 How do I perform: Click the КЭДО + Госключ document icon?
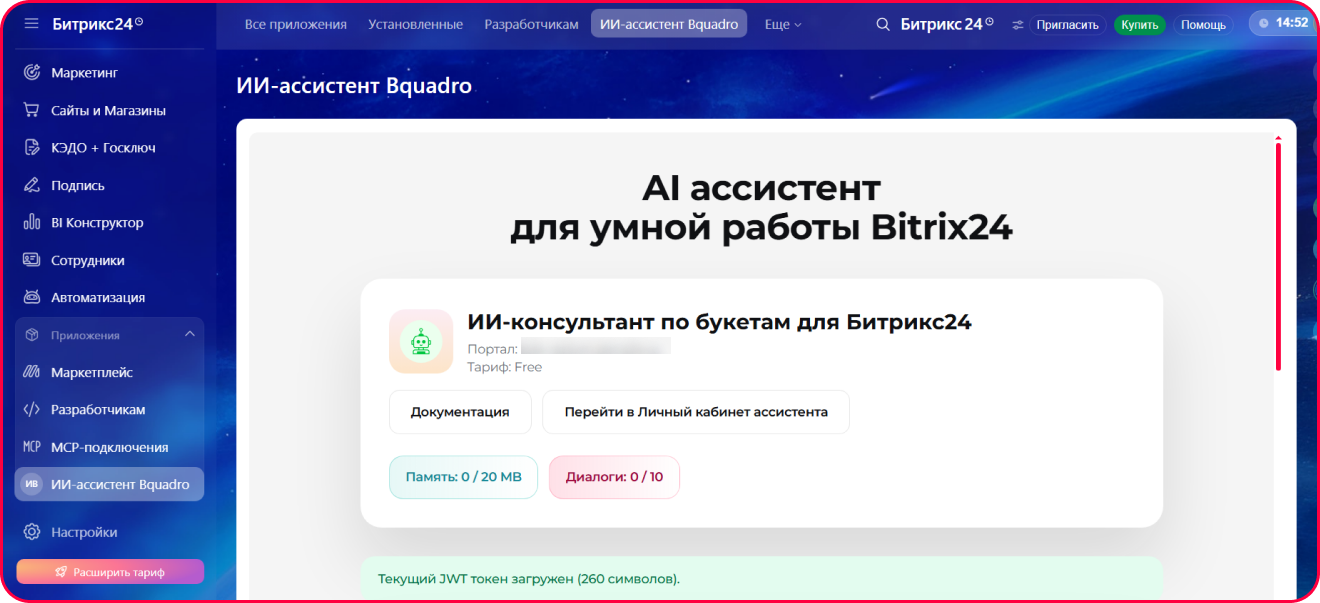pyautogui.click(x=32, y=148)
